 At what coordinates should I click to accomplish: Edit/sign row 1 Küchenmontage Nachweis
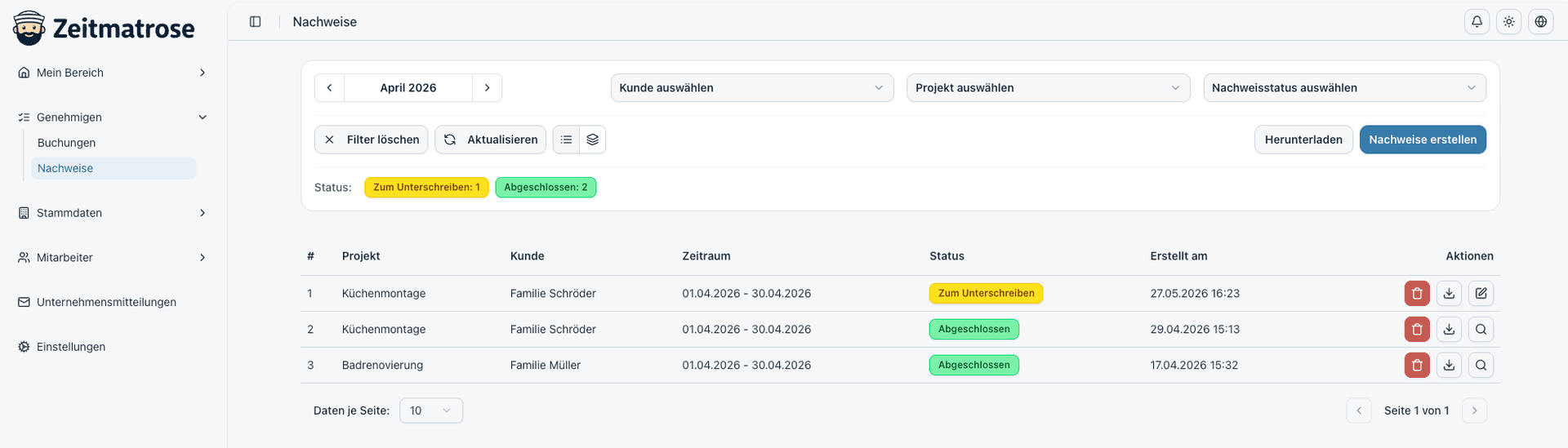(1481, 293)
